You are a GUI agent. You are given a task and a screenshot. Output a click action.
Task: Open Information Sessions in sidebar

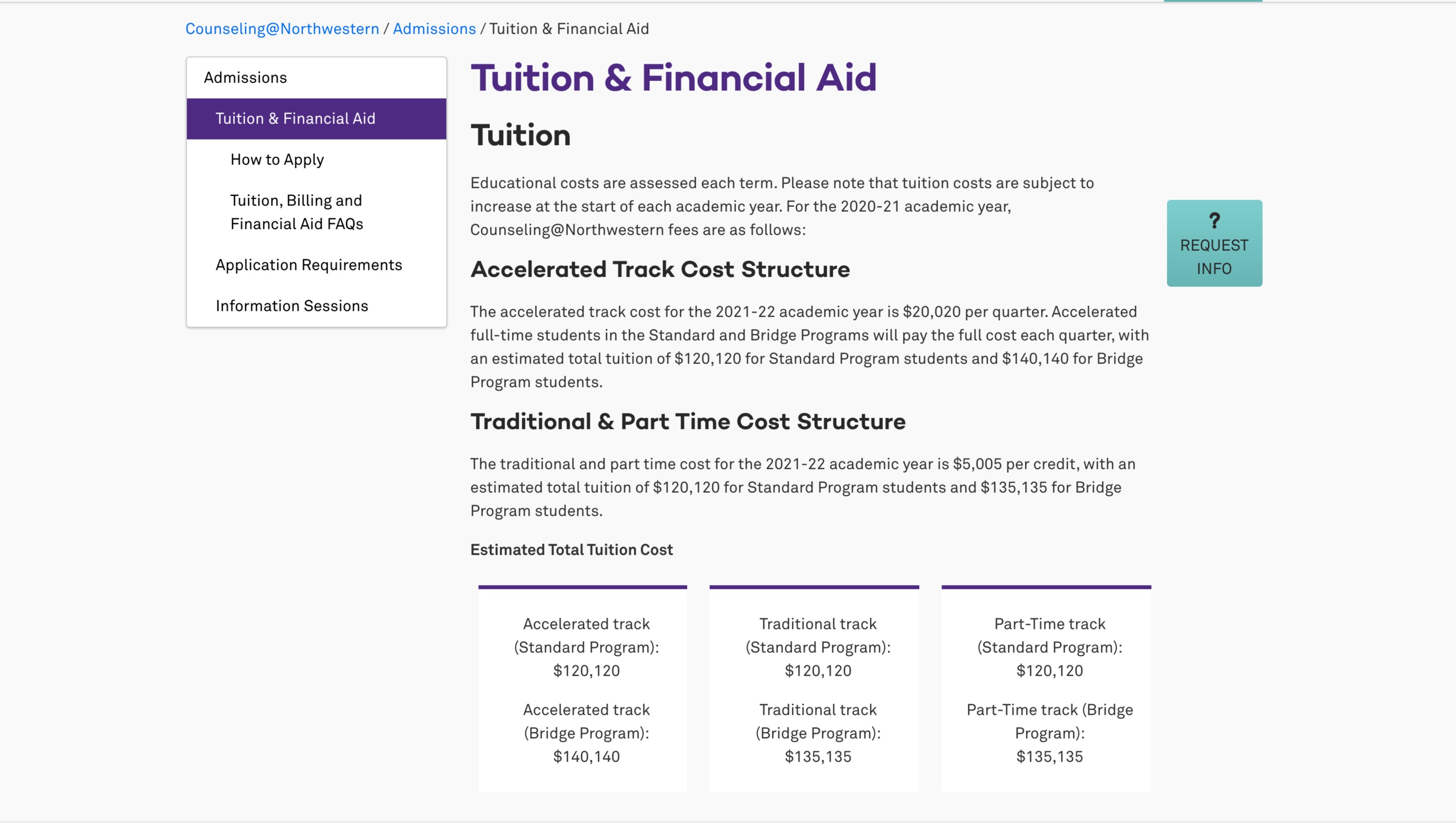tap(292, 306)
